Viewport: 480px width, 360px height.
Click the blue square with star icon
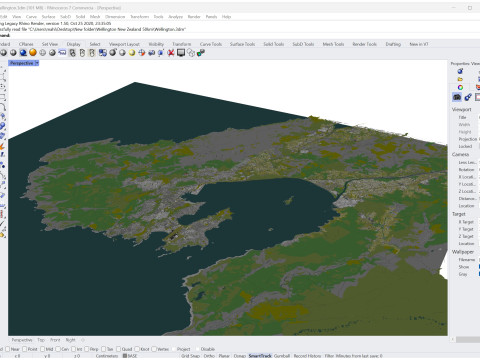pos(161,53)
